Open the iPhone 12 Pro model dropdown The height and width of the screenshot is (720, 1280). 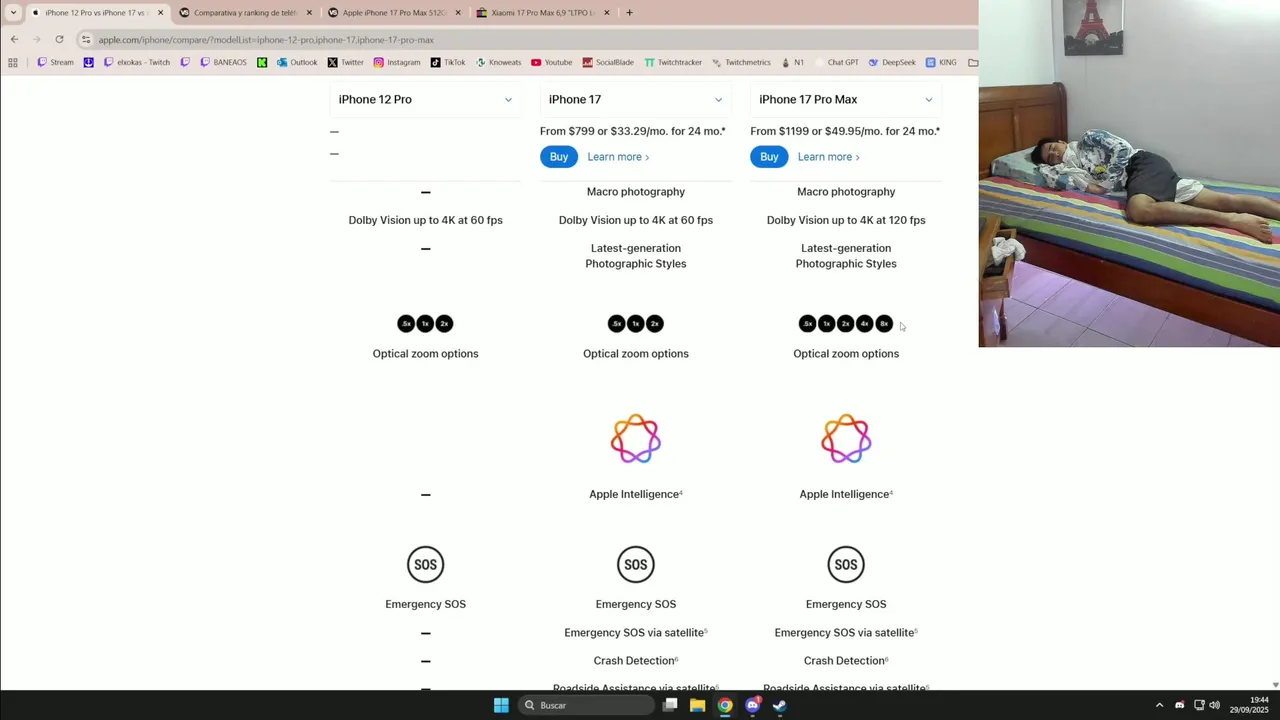(x=425, y=99)
